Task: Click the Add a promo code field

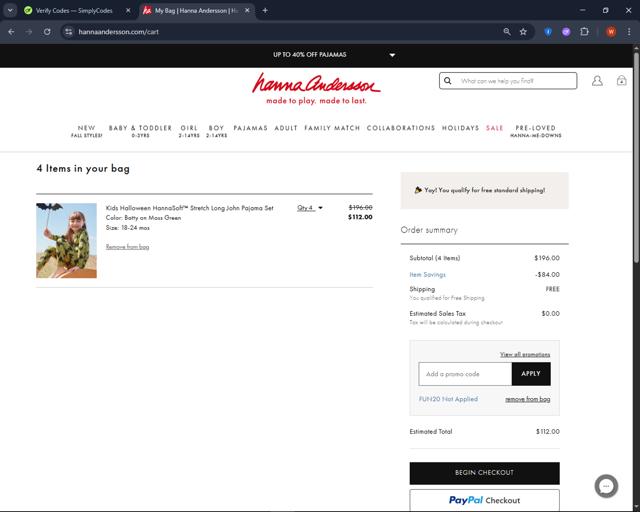Action: click(x=465, y=374)
